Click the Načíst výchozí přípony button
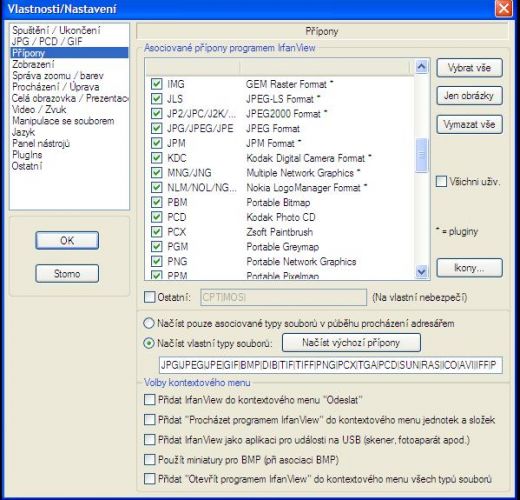Screen dimensions: 520x500 click(x=351, y=343)
